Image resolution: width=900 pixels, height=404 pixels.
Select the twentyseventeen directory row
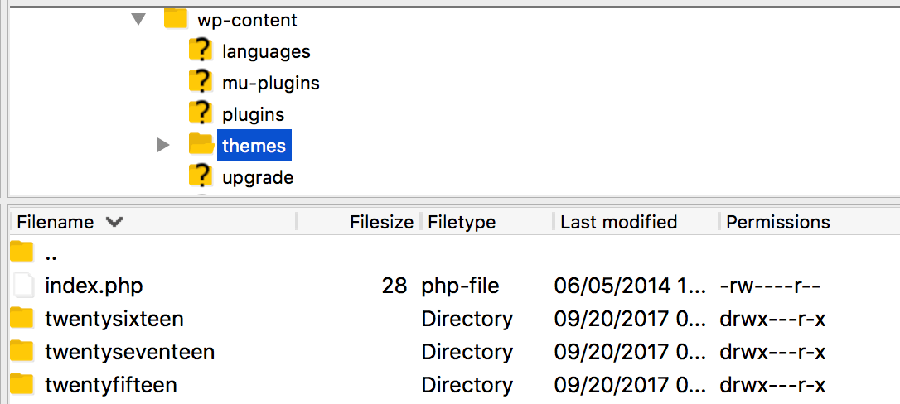tap(130, 352)
